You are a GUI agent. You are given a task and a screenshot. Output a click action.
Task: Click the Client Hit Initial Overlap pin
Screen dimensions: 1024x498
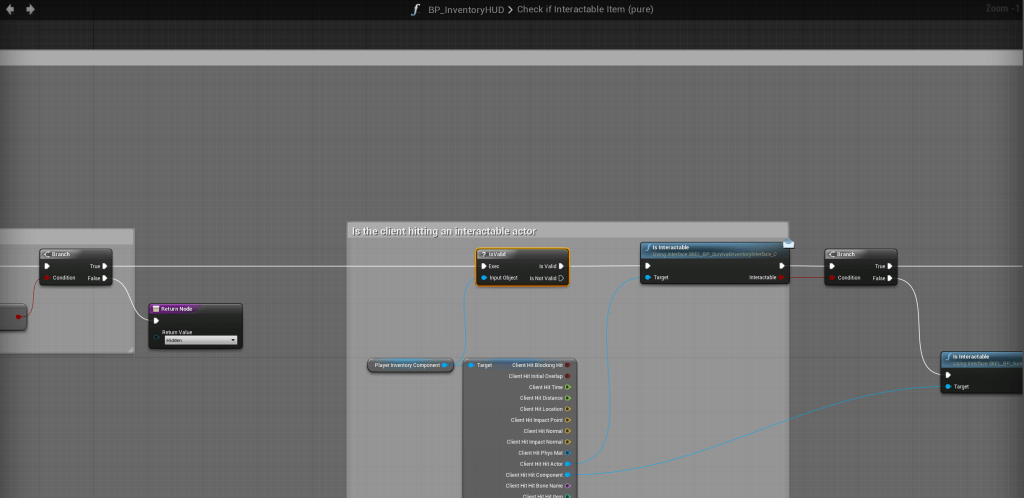point(568,377)
